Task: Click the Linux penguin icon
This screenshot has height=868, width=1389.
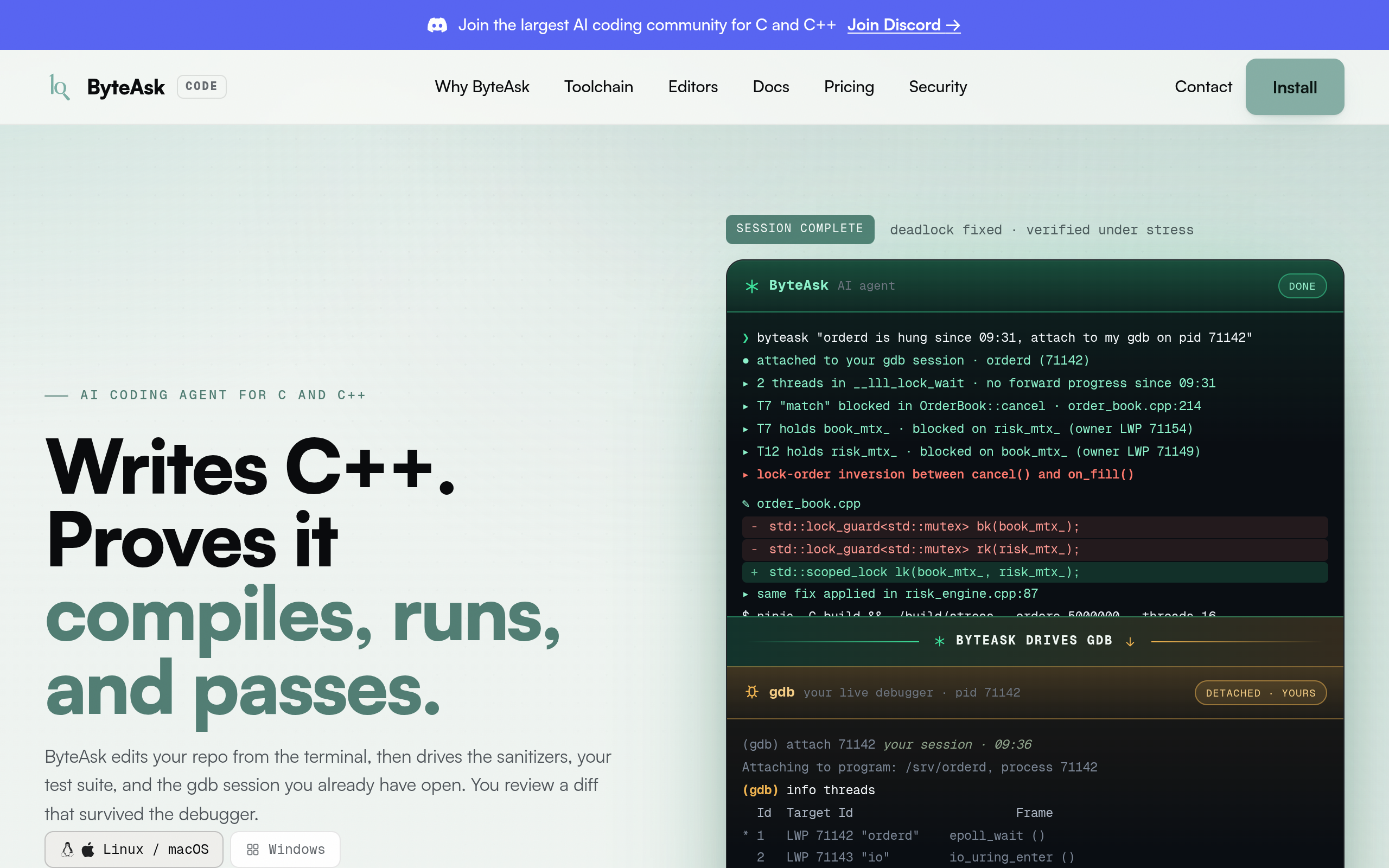Action: (68, 849)
